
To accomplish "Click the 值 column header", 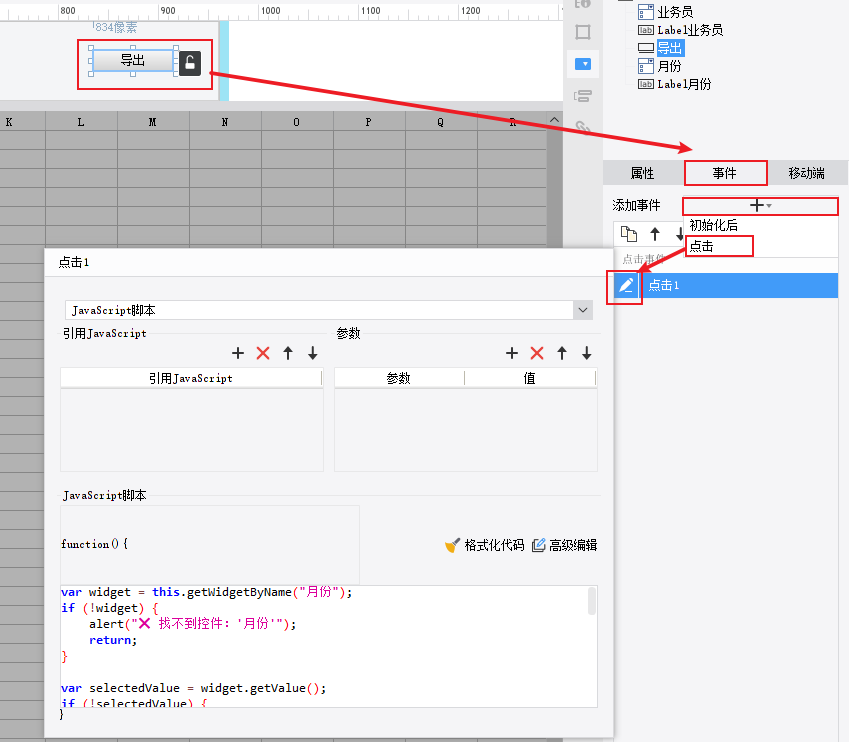I will pos(530,379).
